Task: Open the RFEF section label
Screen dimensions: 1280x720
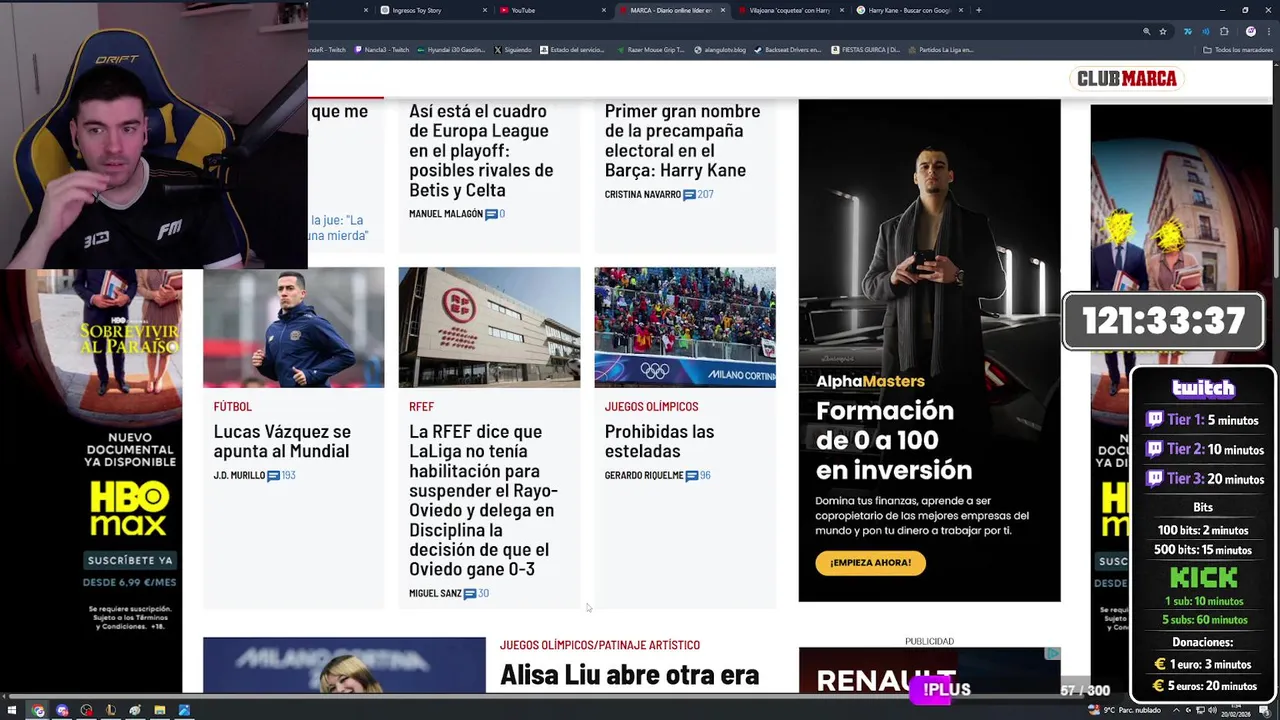Action: (421, 407)
